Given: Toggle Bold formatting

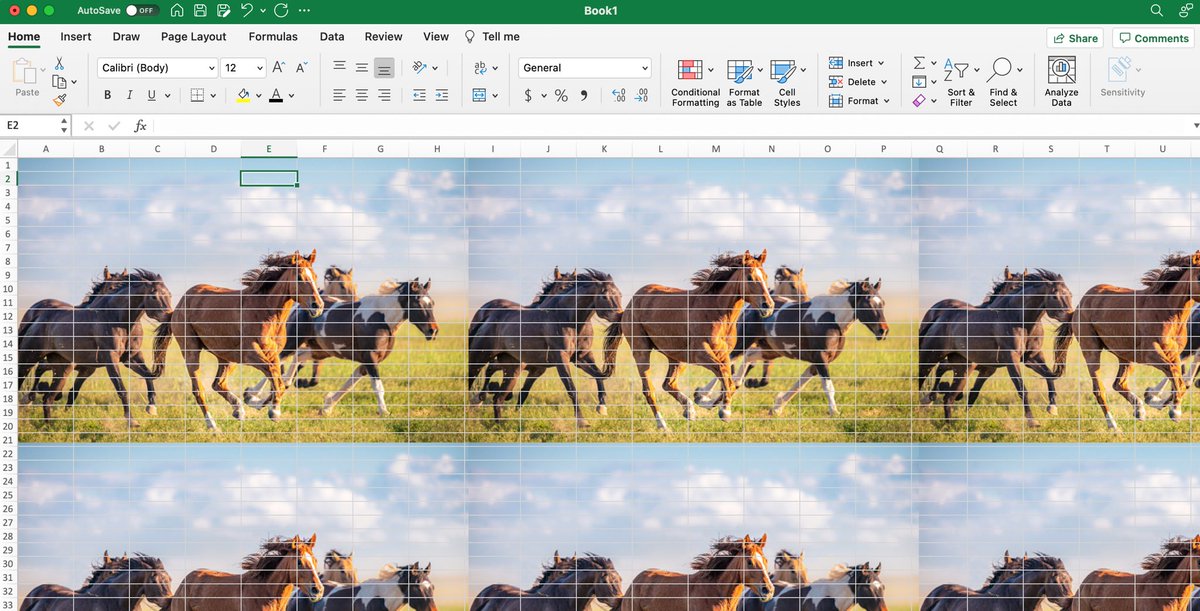Looking at the screenshot, I should click(x=108, y=95).
